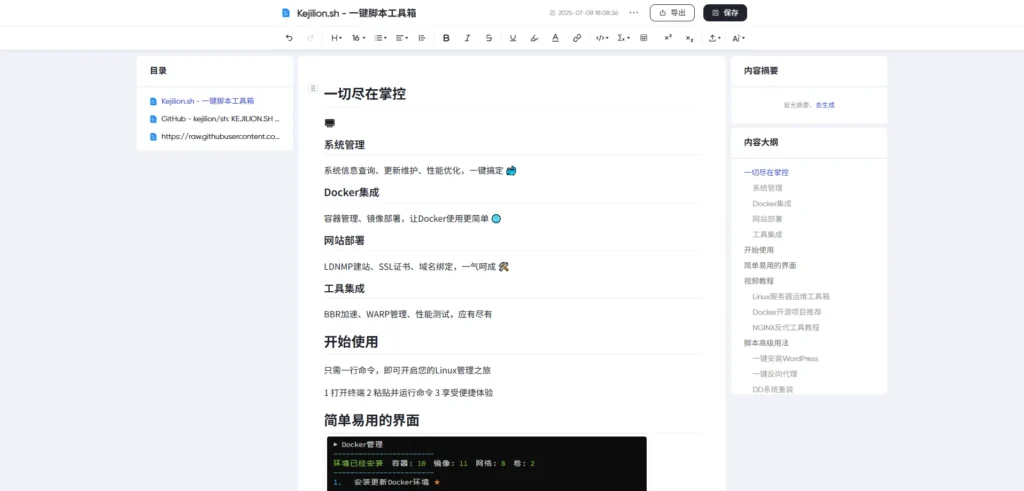Click the 导出 export button

coord(672,12)
